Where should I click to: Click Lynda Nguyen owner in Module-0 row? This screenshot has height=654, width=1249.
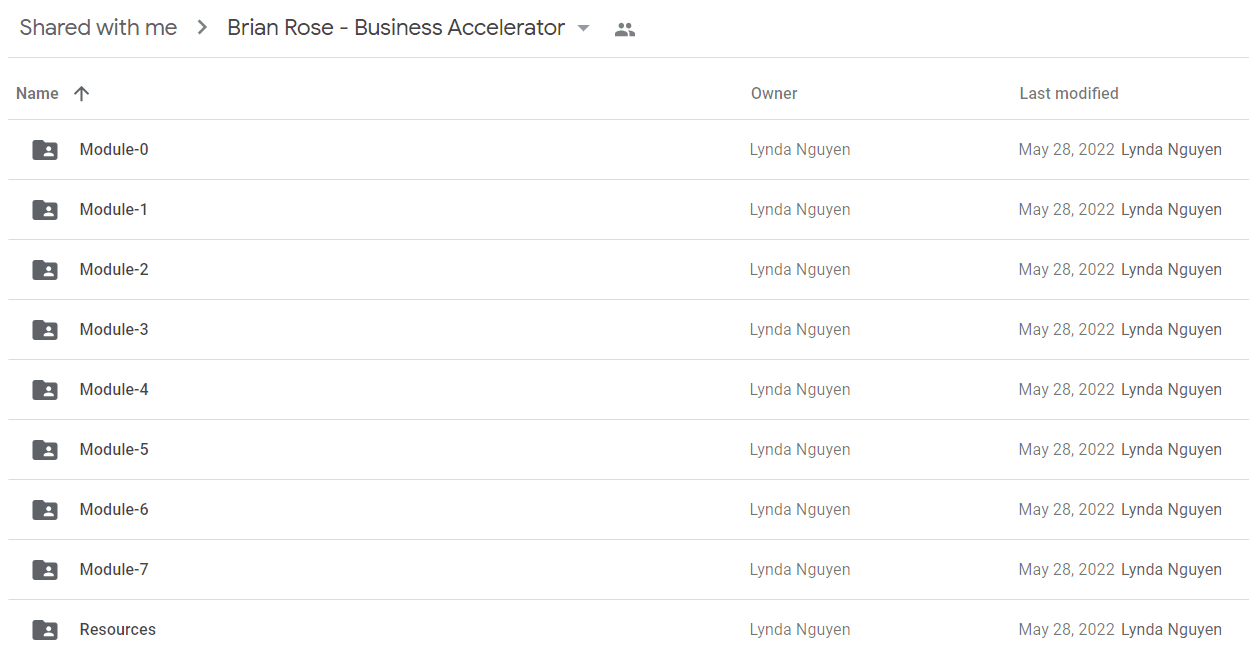pos(800,150)
